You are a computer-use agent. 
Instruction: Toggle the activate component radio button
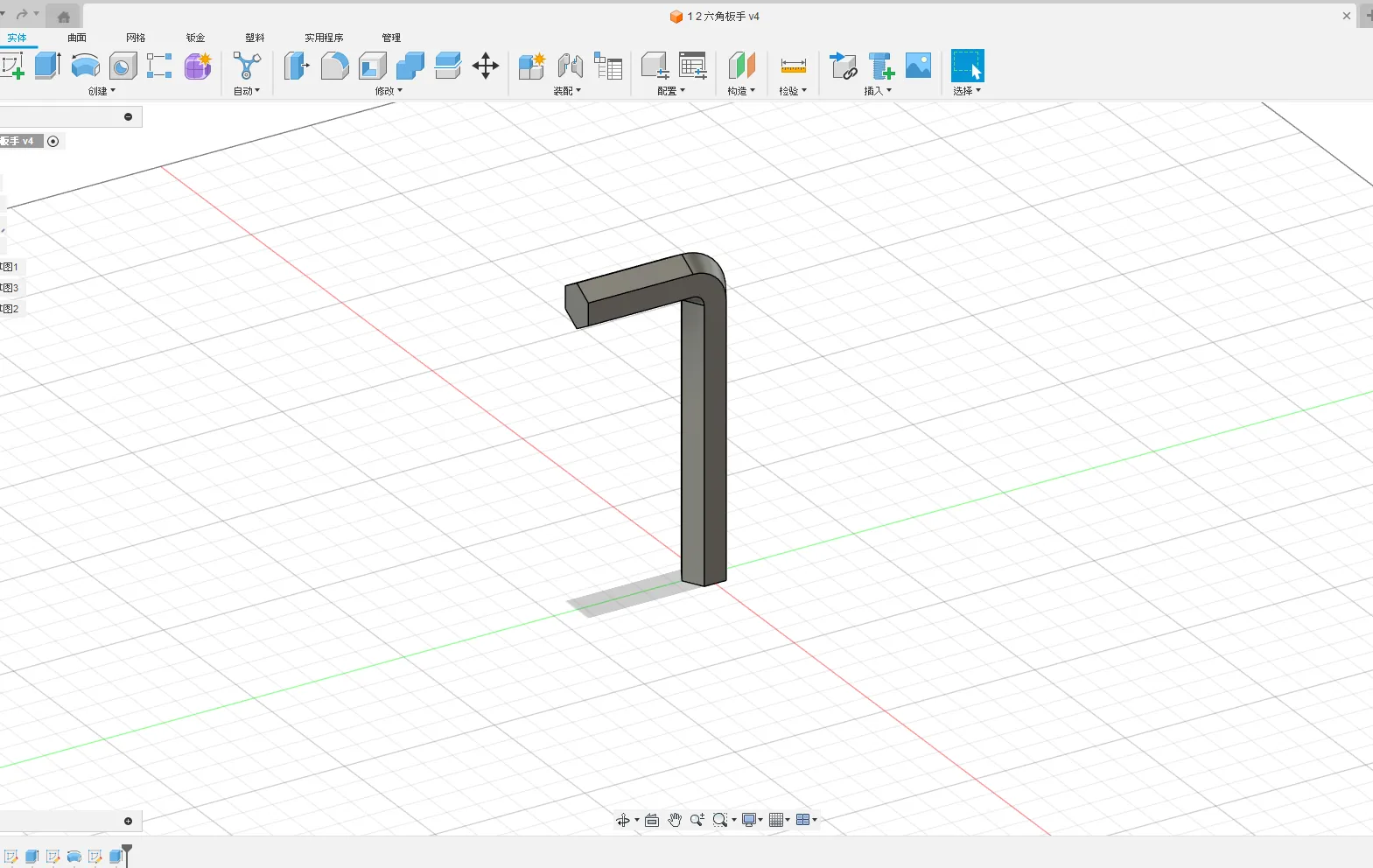point(53,141)
